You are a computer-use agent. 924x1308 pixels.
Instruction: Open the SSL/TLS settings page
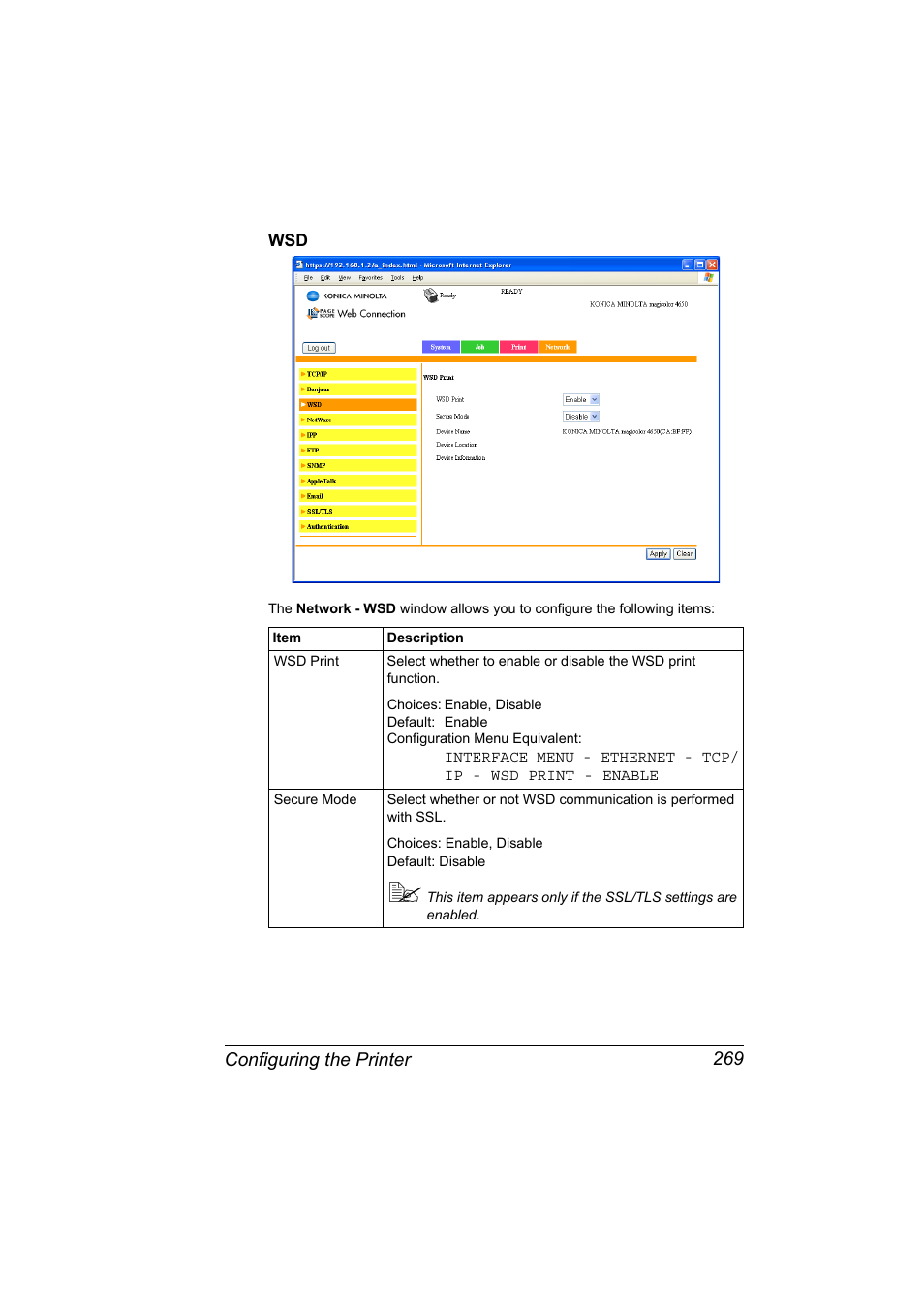358,512
